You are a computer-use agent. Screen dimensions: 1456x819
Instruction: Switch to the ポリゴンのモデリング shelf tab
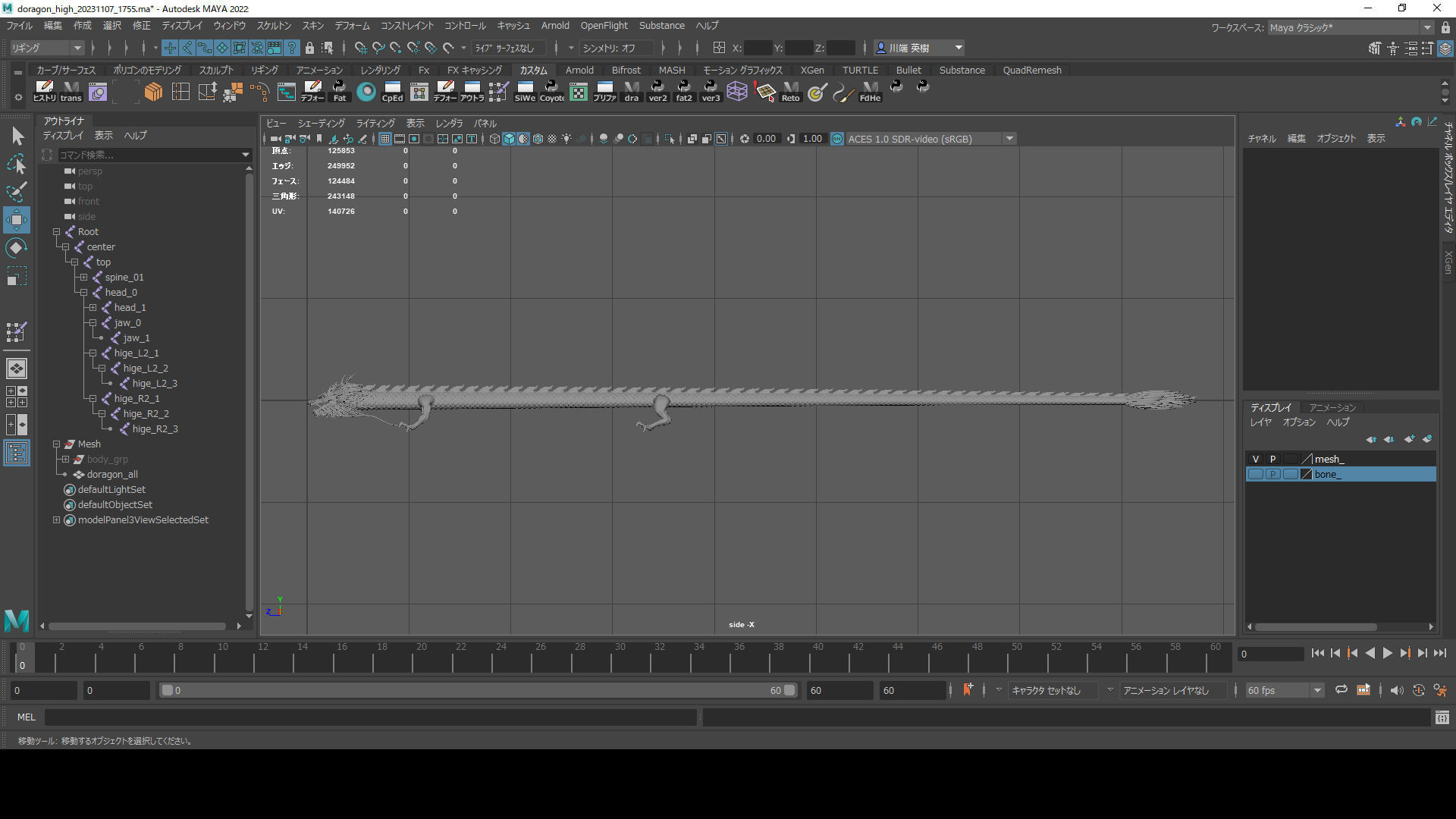click(x=147, y=70)
